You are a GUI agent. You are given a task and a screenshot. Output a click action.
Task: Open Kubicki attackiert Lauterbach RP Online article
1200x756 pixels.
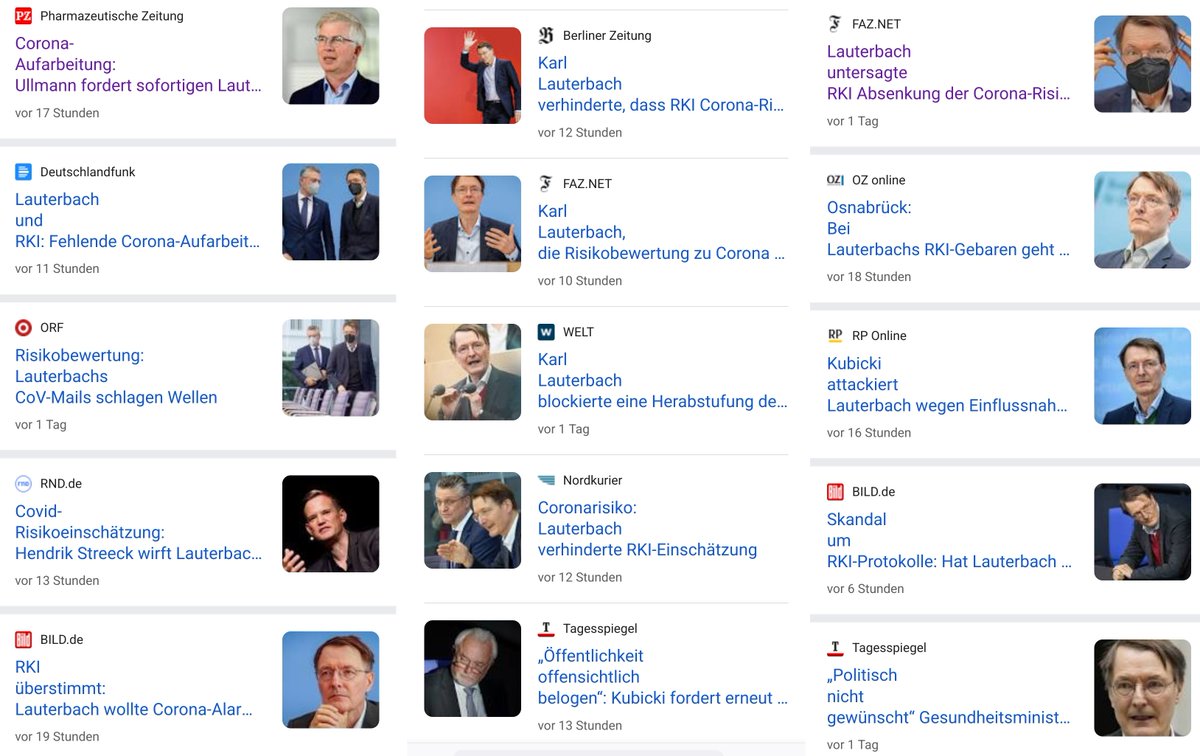pos(946,385)
